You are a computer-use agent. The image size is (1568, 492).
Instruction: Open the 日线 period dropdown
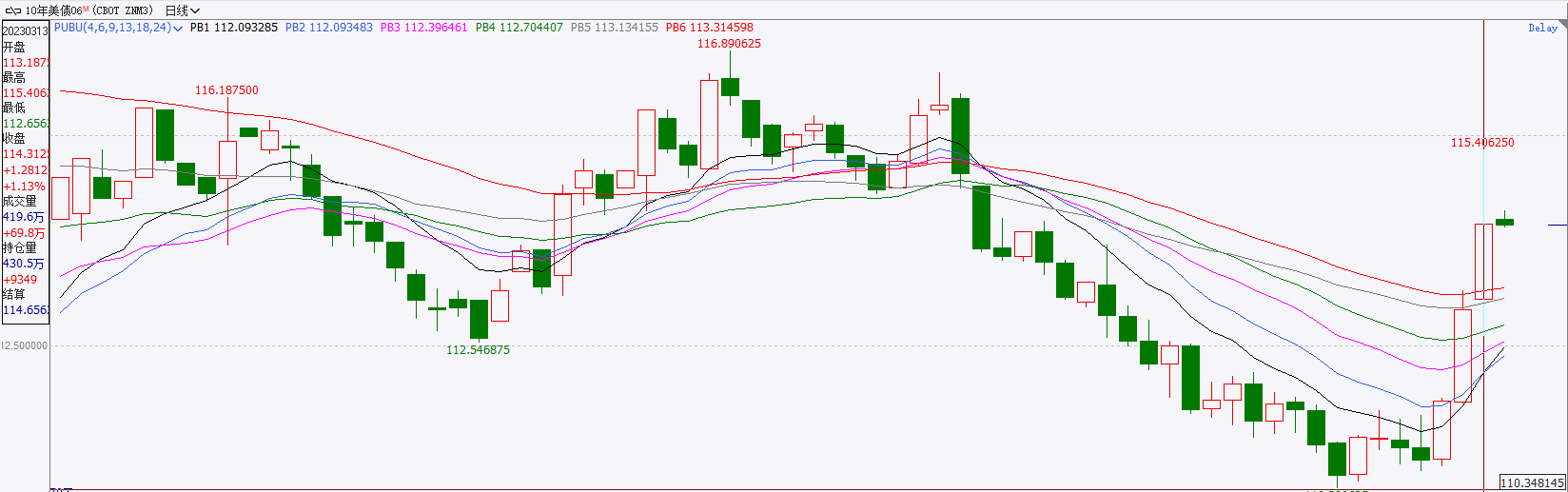[182, 10]
